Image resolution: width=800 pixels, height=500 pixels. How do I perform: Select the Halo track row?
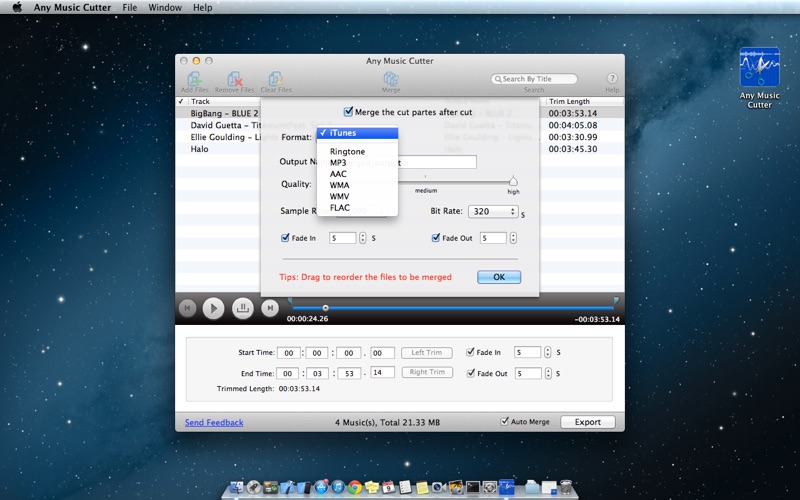pyautogui.click(x=399, y=149)
